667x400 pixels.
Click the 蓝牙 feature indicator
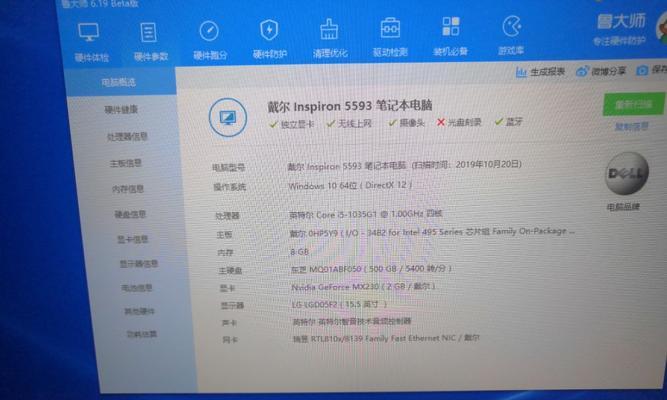pyautogui.click(x=508, y=122)
